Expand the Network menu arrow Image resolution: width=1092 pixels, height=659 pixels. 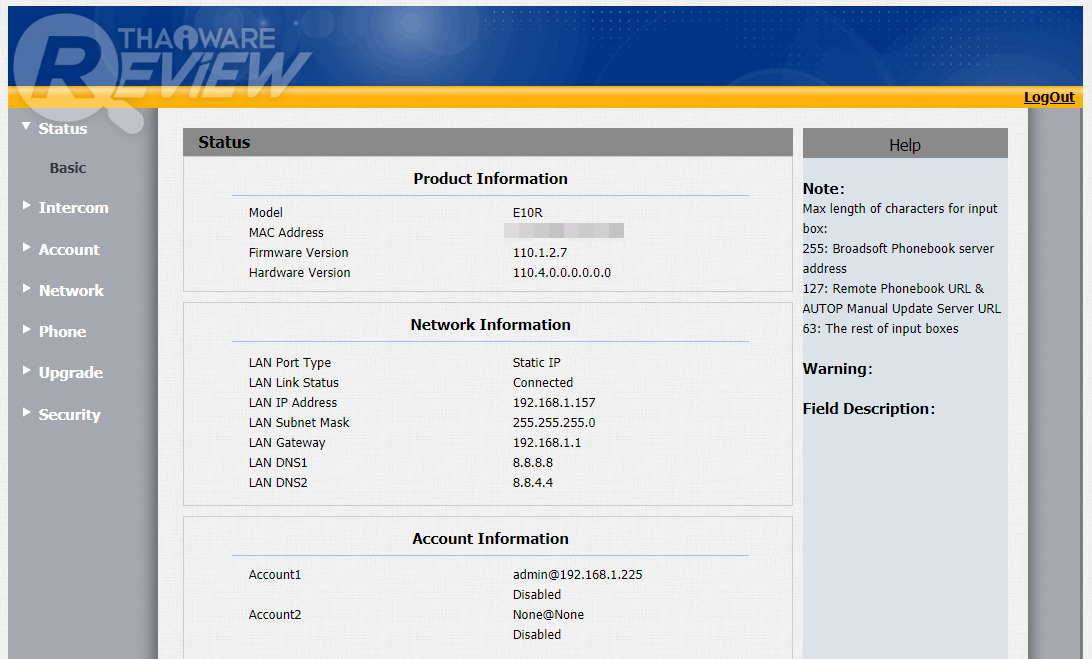pos(26,288)
